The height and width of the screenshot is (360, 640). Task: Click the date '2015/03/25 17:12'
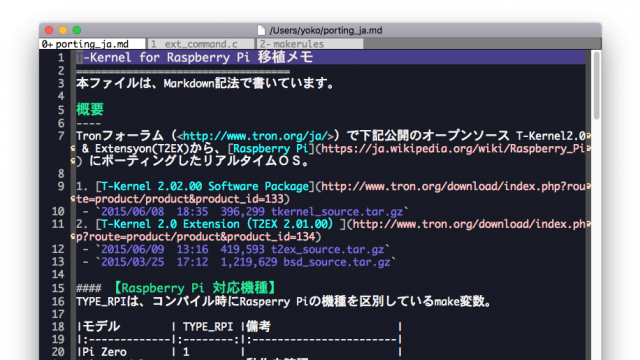coord(154,262)
